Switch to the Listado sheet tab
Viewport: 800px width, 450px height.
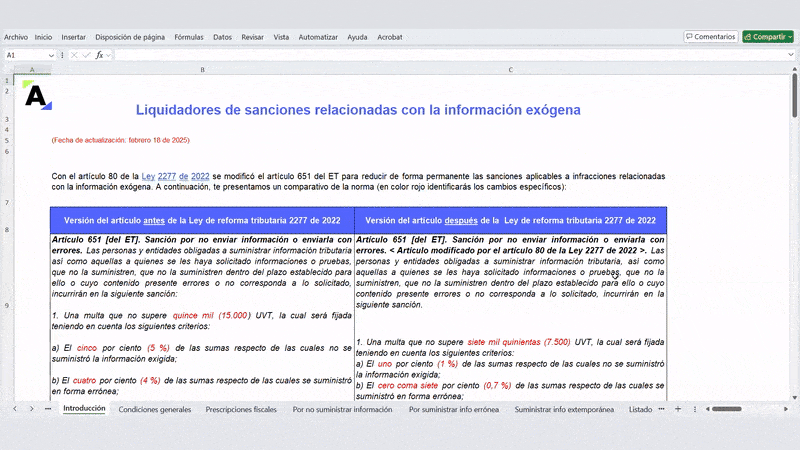coord(640,409)
